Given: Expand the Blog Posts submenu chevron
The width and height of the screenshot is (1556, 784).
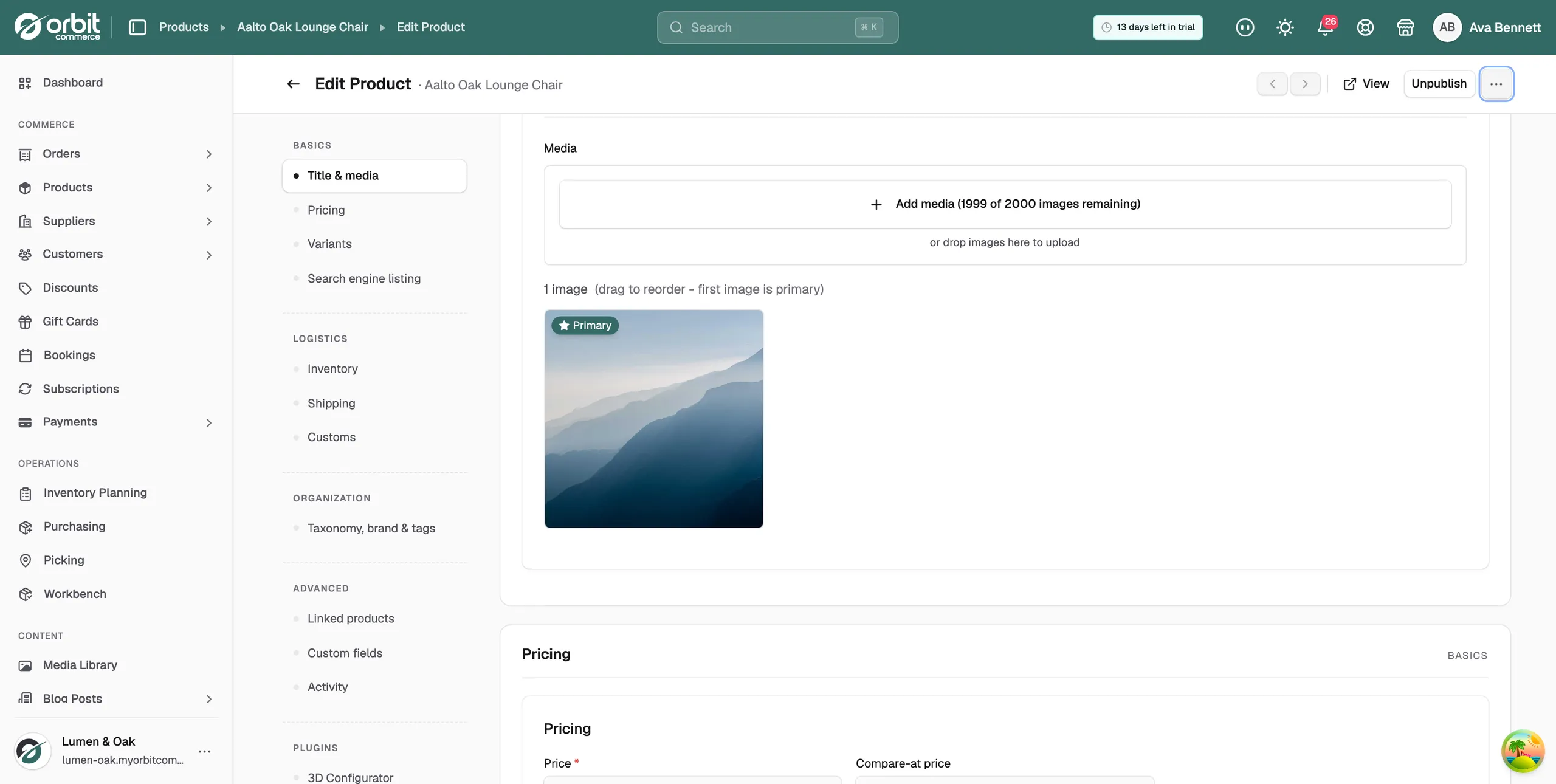Looking at the screenshot, I should tap(208, 699).
